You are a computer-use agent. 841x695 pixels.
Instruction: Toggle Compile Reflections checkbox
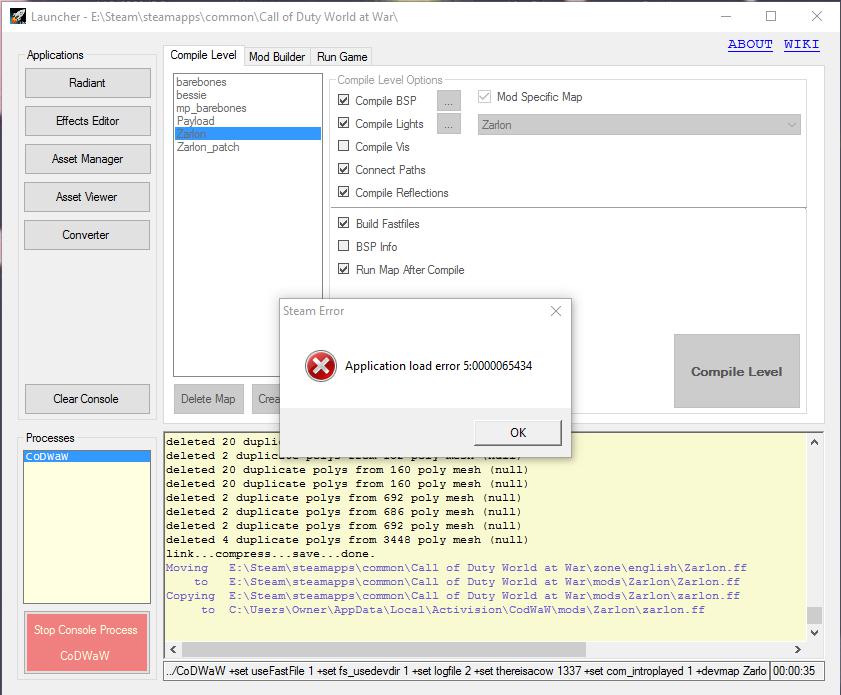[x=344, y=192]
